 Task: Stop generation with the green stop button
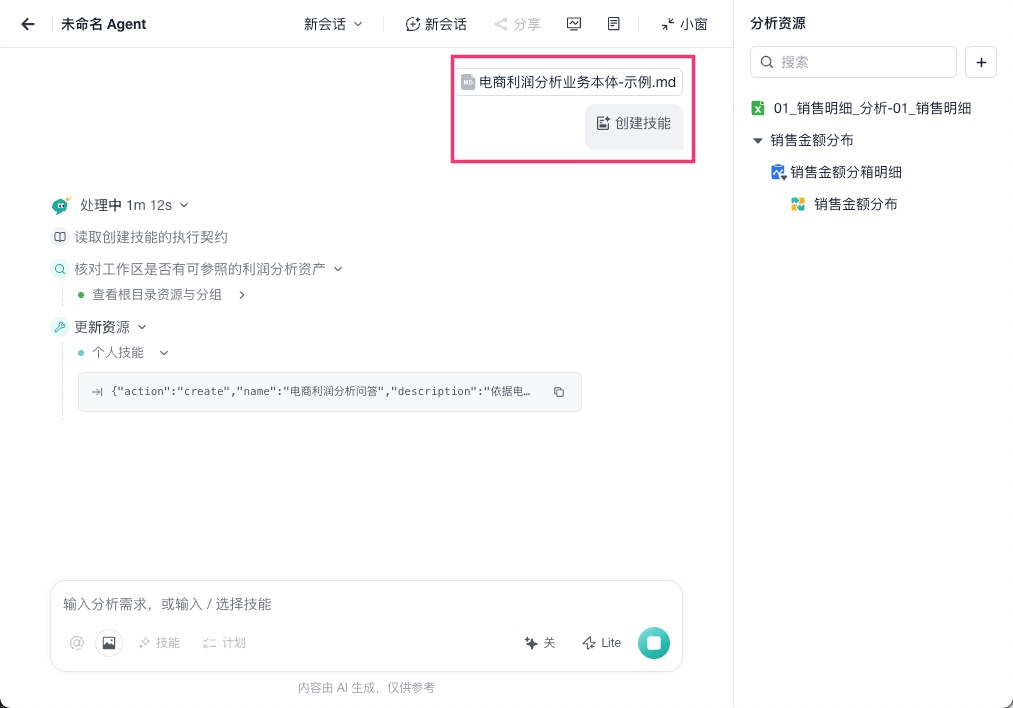pyautogui.click(x=654, y=643)
